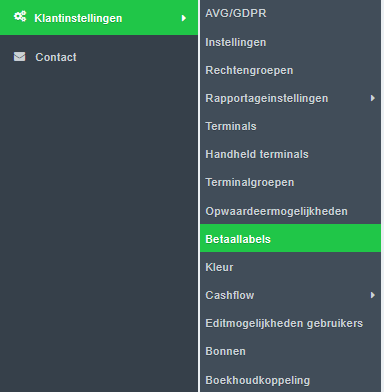Go to Bonnen in the submenu

tap(290, 351)
